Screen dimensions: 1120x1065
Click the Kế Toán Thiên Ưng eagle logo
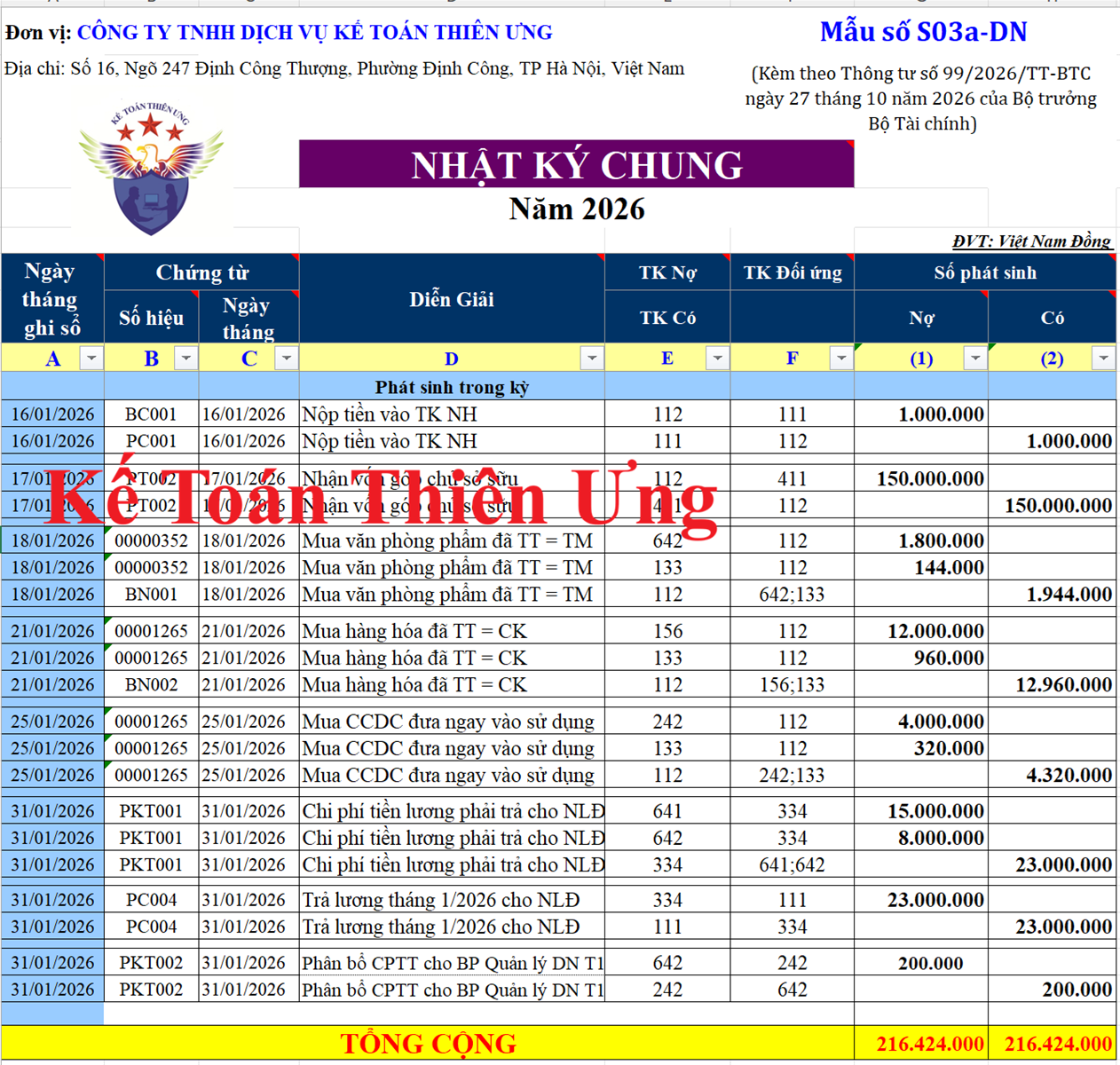coord(151,169)
